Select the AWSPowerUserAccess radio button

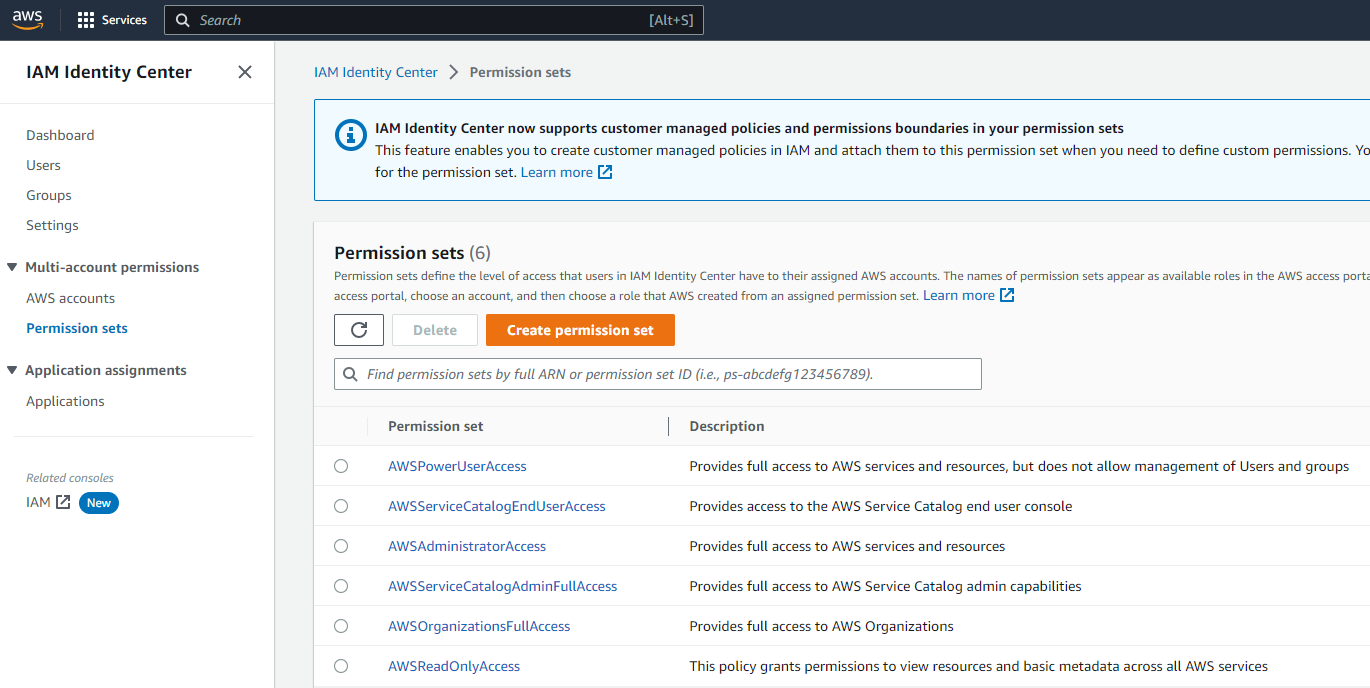coord(341,466)
